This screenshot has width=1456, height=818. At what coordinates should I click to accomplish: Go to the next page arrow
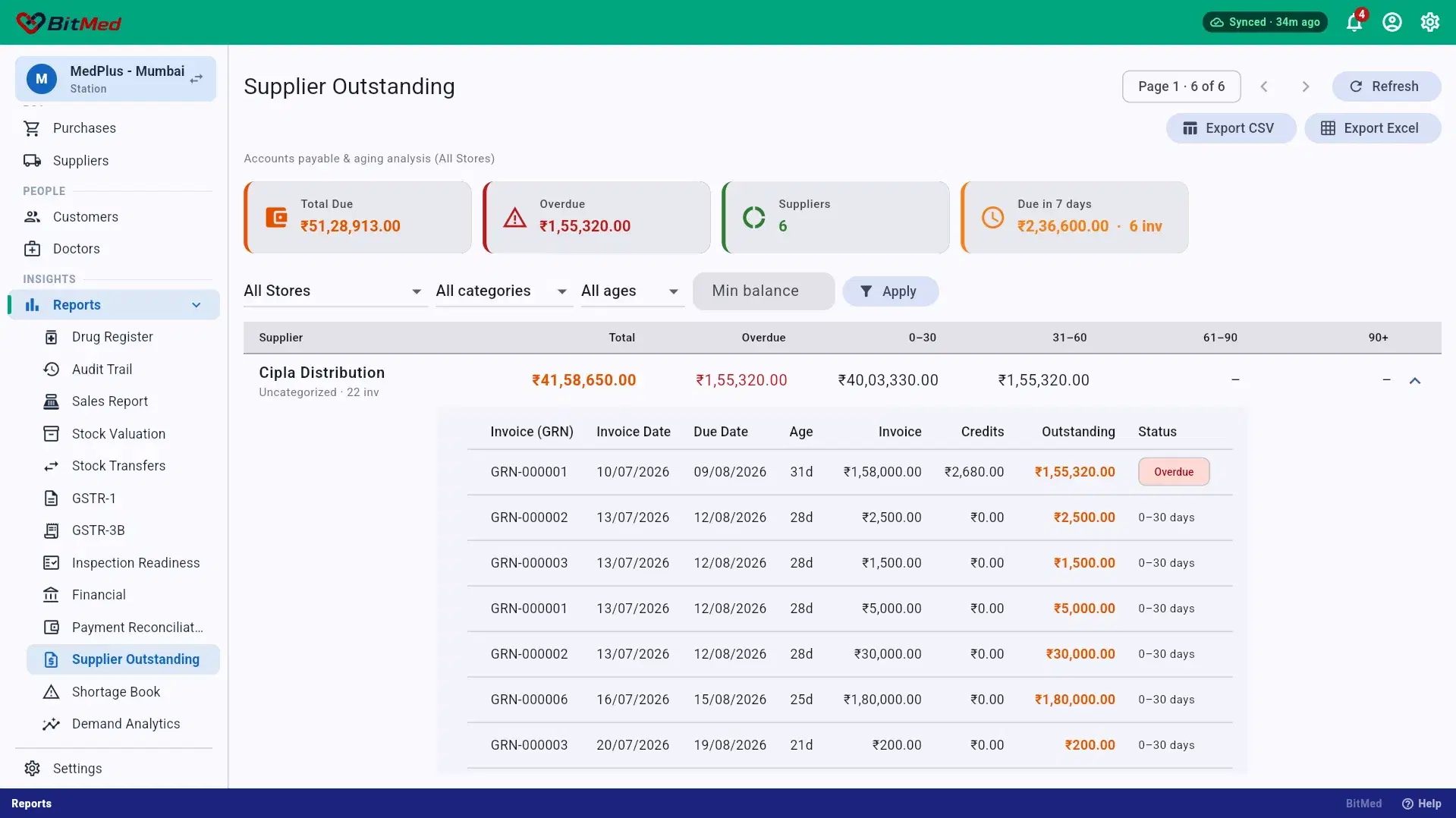pos(1306,87)
